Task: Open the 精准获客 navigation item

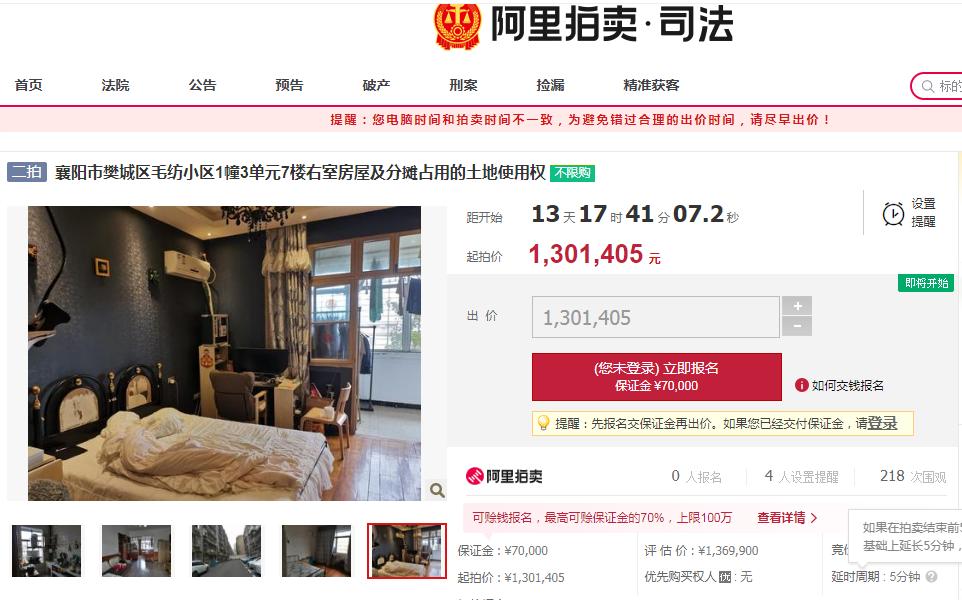Action: tap(652, 85)
